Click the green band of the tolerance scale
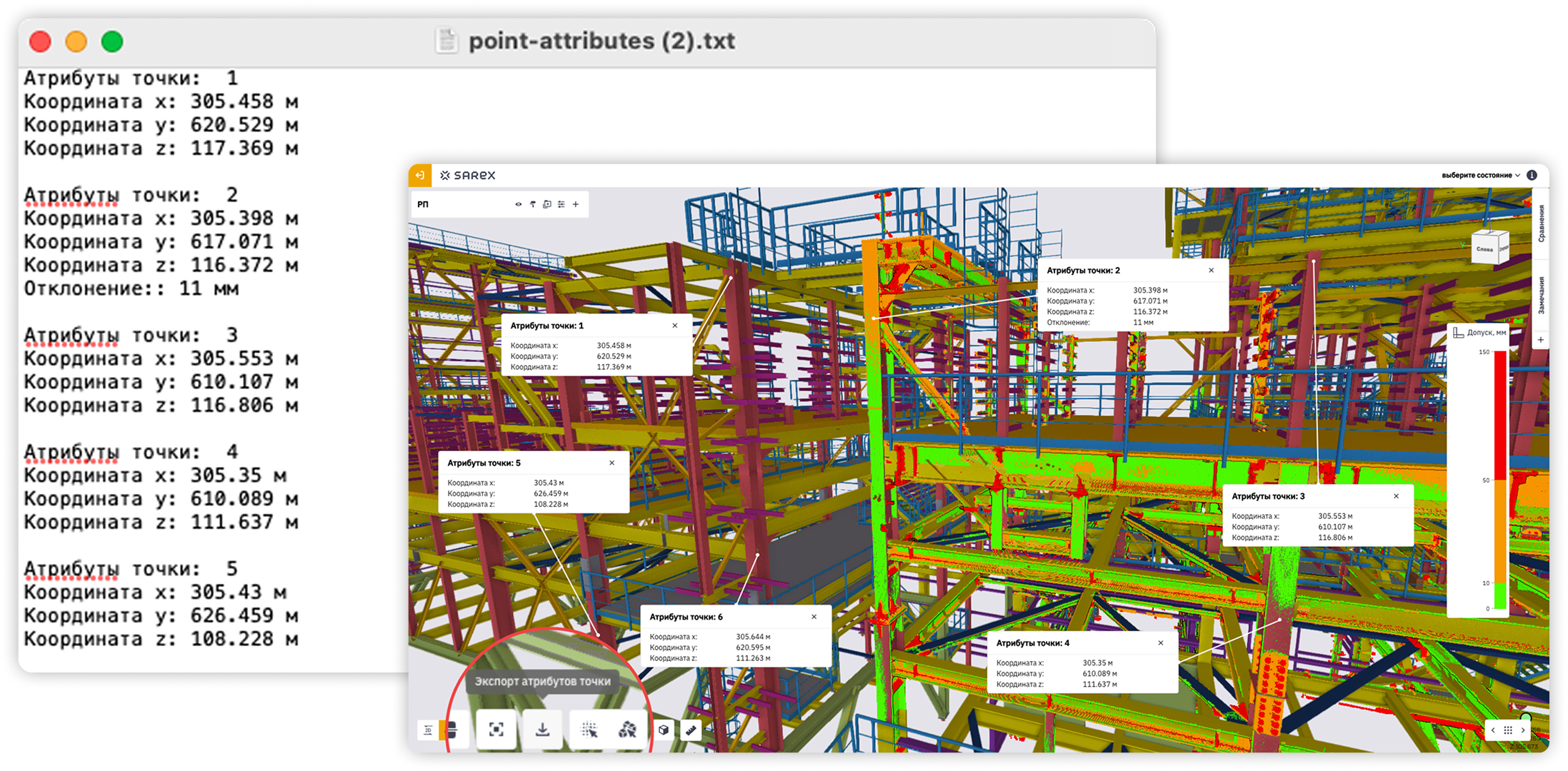Screen dimensions: 1568x771 pyautogui.click(x=1500, y=596)
